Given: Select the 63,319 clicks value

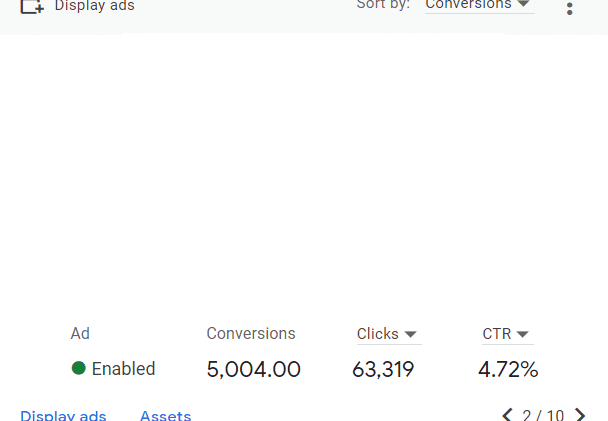Looking at the screenshot, I should [x=383, y=369].
